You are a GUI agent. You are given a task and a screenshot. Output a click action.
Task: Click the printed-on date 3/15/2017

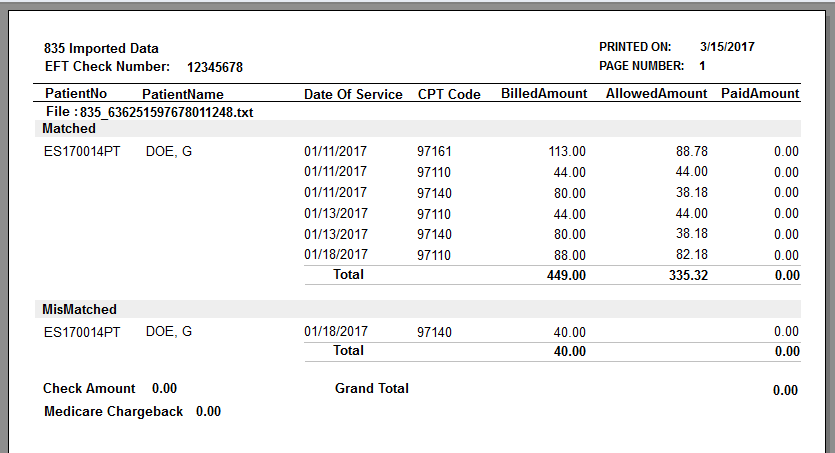tap(729, 47)
